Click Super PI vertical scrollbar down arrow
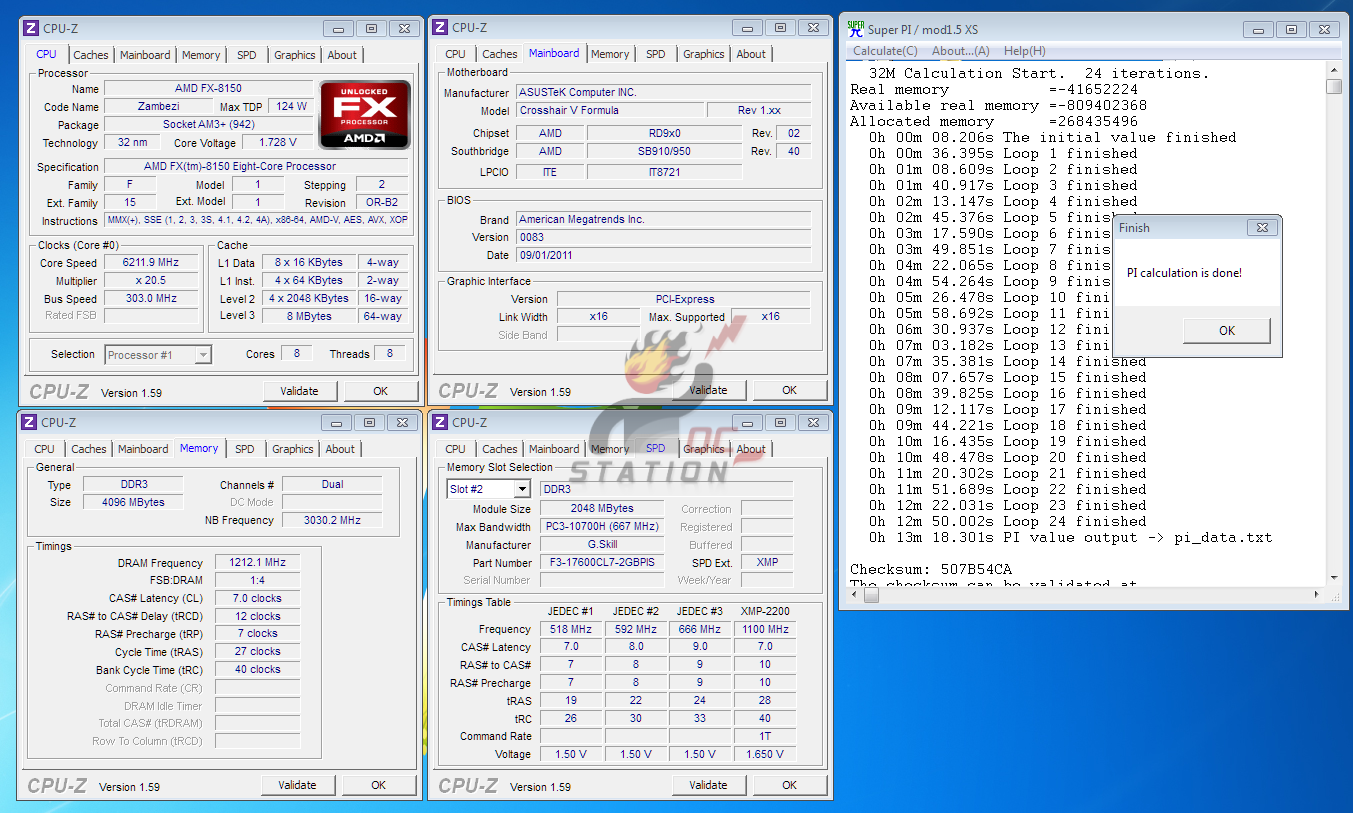 pos(1334,577)
